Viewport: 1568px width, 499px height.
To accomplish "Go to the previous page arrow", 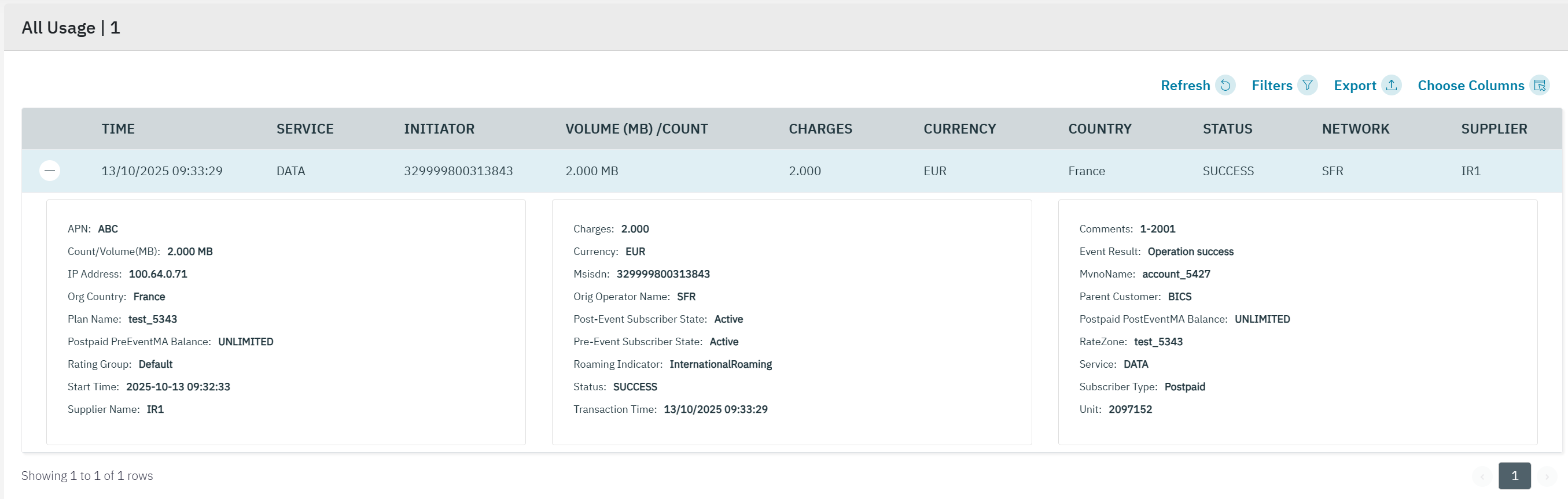I will point(1482,476).
